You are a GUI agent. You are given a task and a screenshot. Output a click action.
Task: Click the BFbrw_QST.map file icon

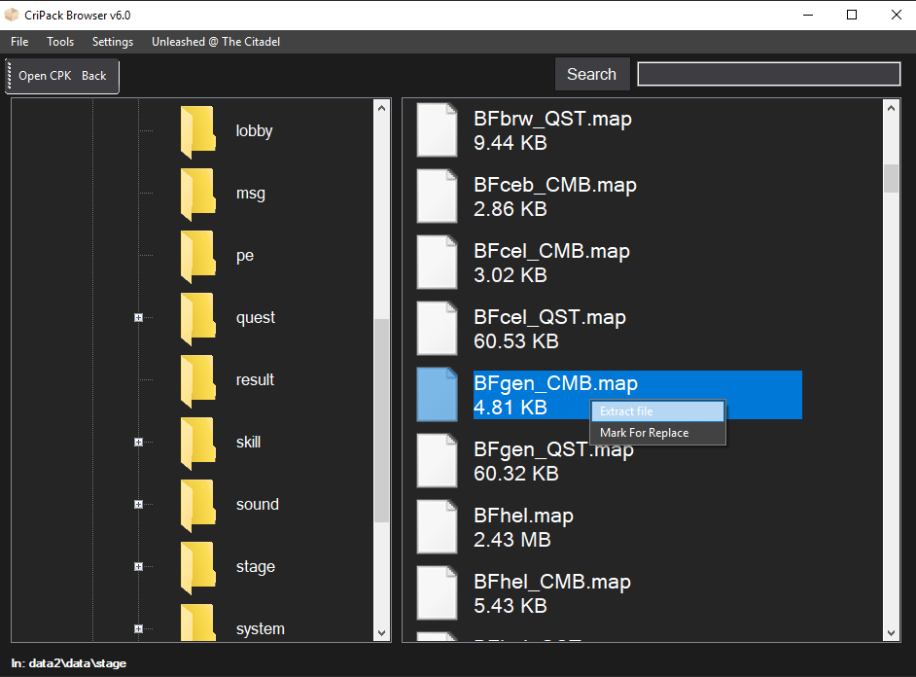coord(437,130)
